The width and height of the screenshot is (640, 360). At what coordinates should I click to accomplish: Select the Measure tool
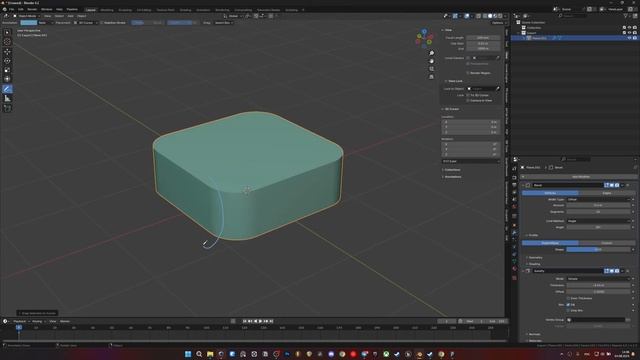click(x=7, y=98)
